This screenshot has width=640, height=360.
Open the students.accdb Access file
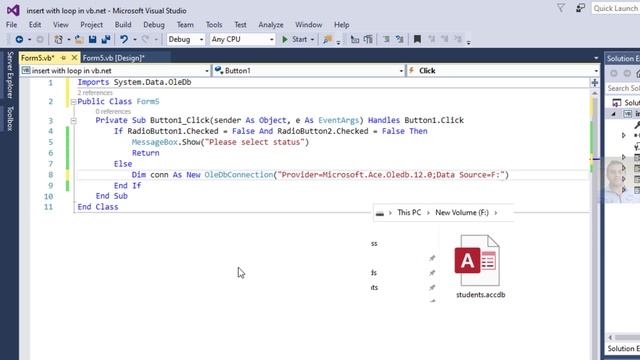tap(480, 266)
